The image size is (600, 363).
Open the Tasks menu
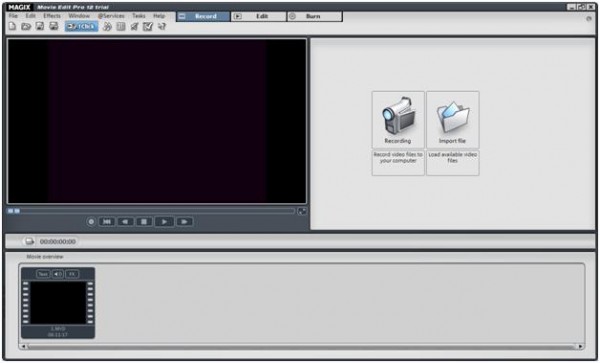[x=139, y=16]
